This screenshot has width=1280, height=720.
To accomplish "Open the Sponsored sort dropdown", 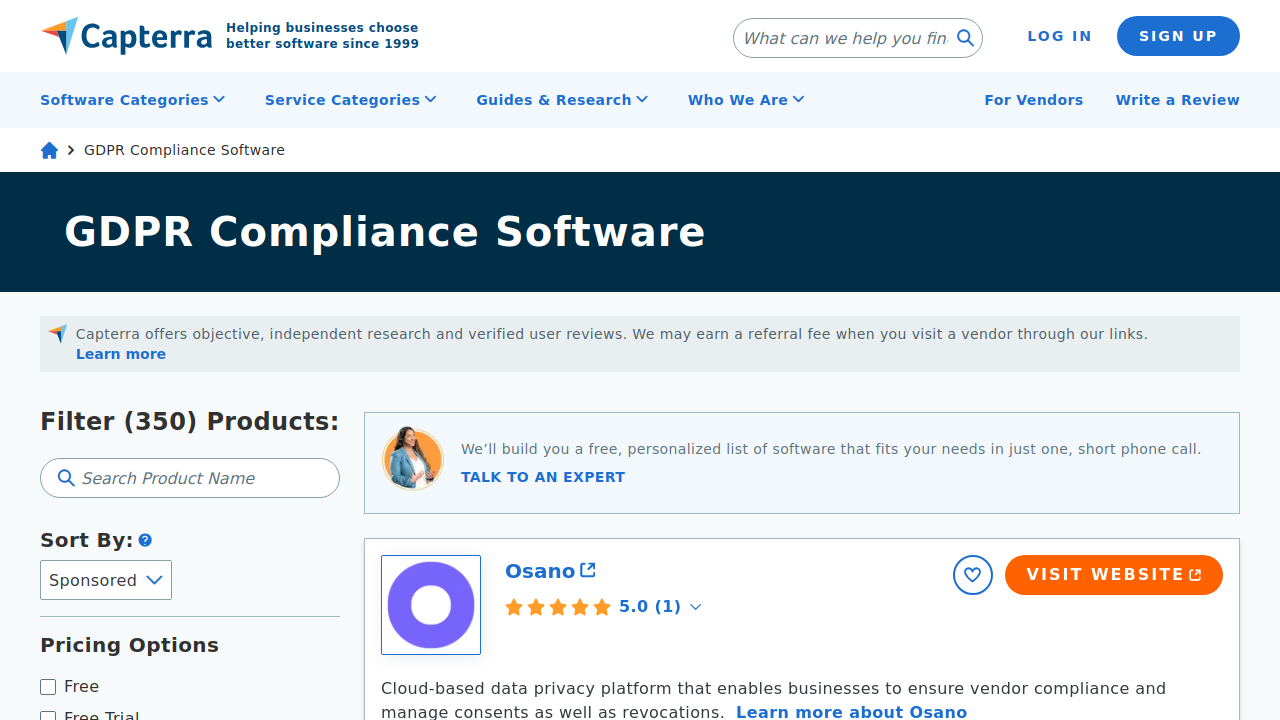I will click(106, 580).
